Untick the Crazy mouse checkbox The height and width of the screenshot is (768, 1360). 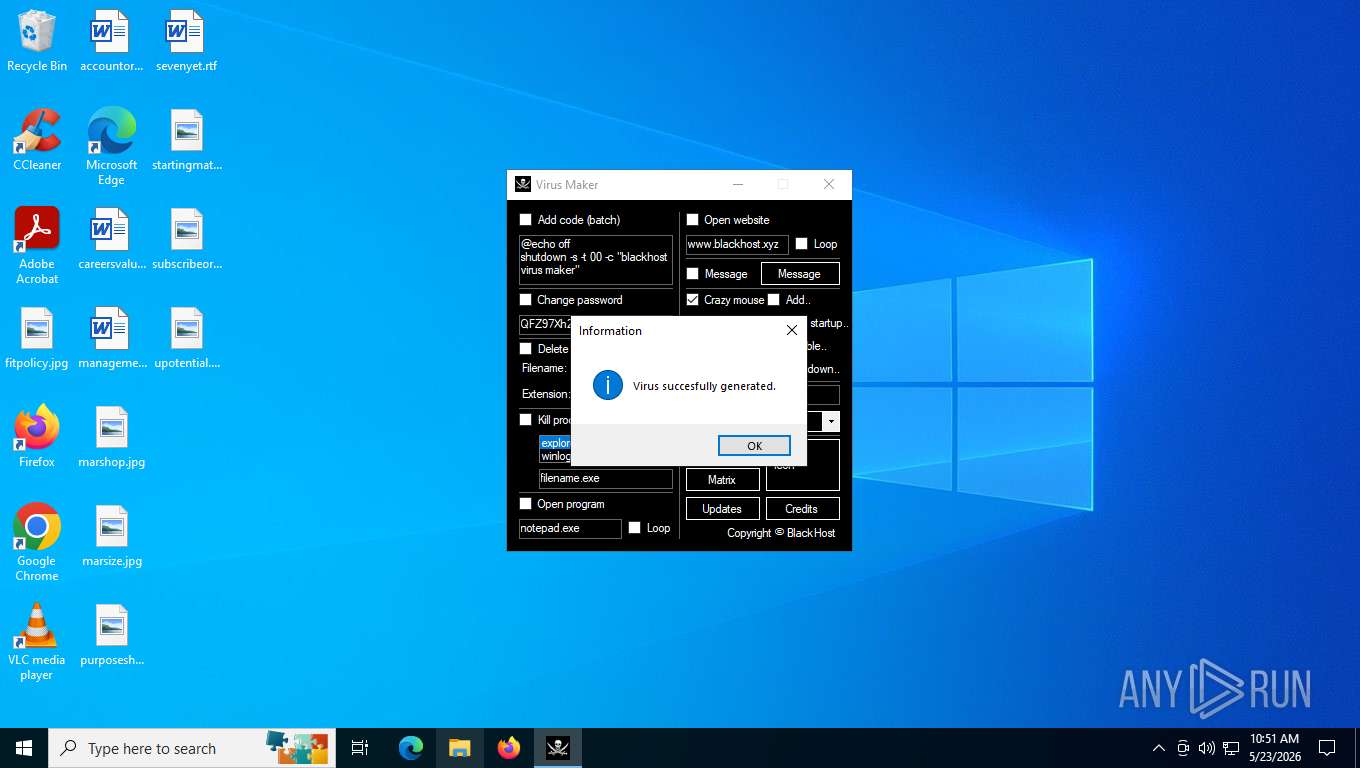pyautogui.click(x=692, y=300)
